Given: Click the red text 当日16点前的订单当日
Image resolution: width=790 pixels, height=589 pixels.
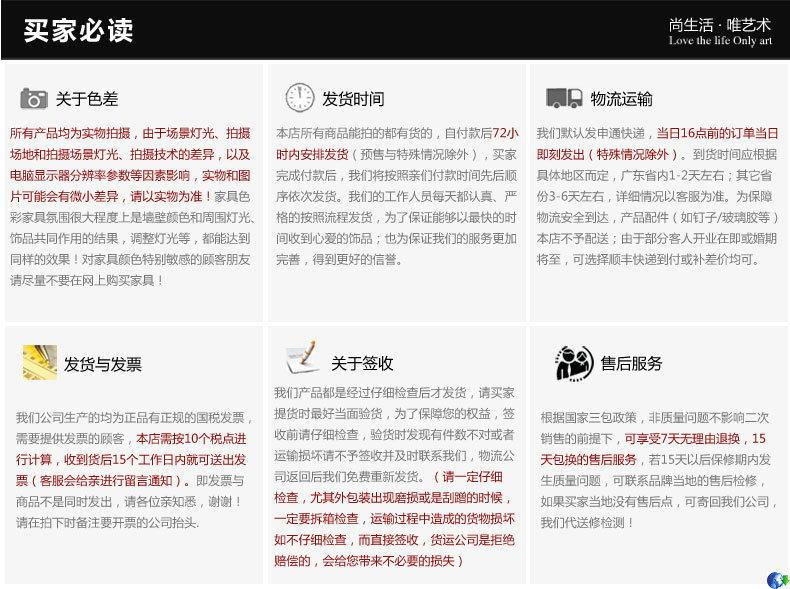Looking at the screenshot, I should [x=717, y=134].
